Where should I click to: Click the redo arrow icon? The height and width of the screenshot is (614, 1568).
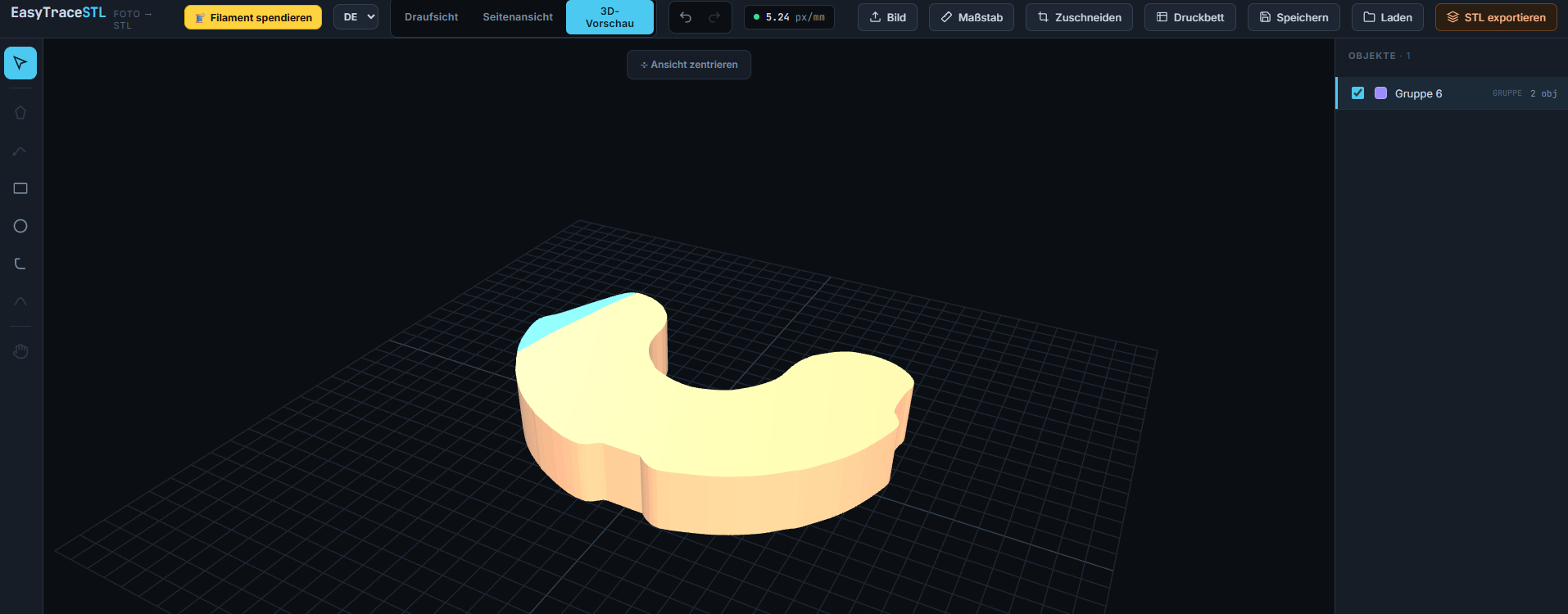click(x=714, y=17)
